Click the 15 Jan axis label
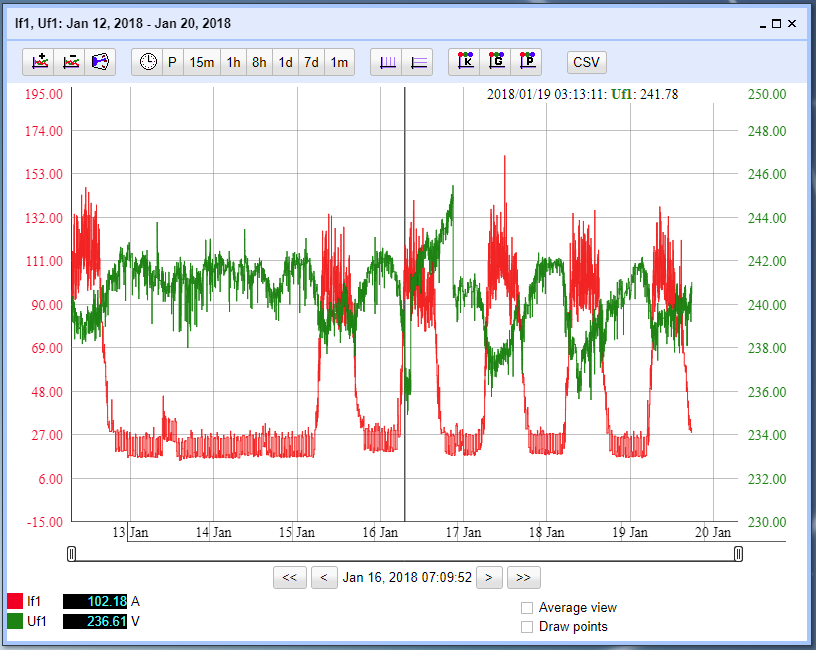 point(297,532)
